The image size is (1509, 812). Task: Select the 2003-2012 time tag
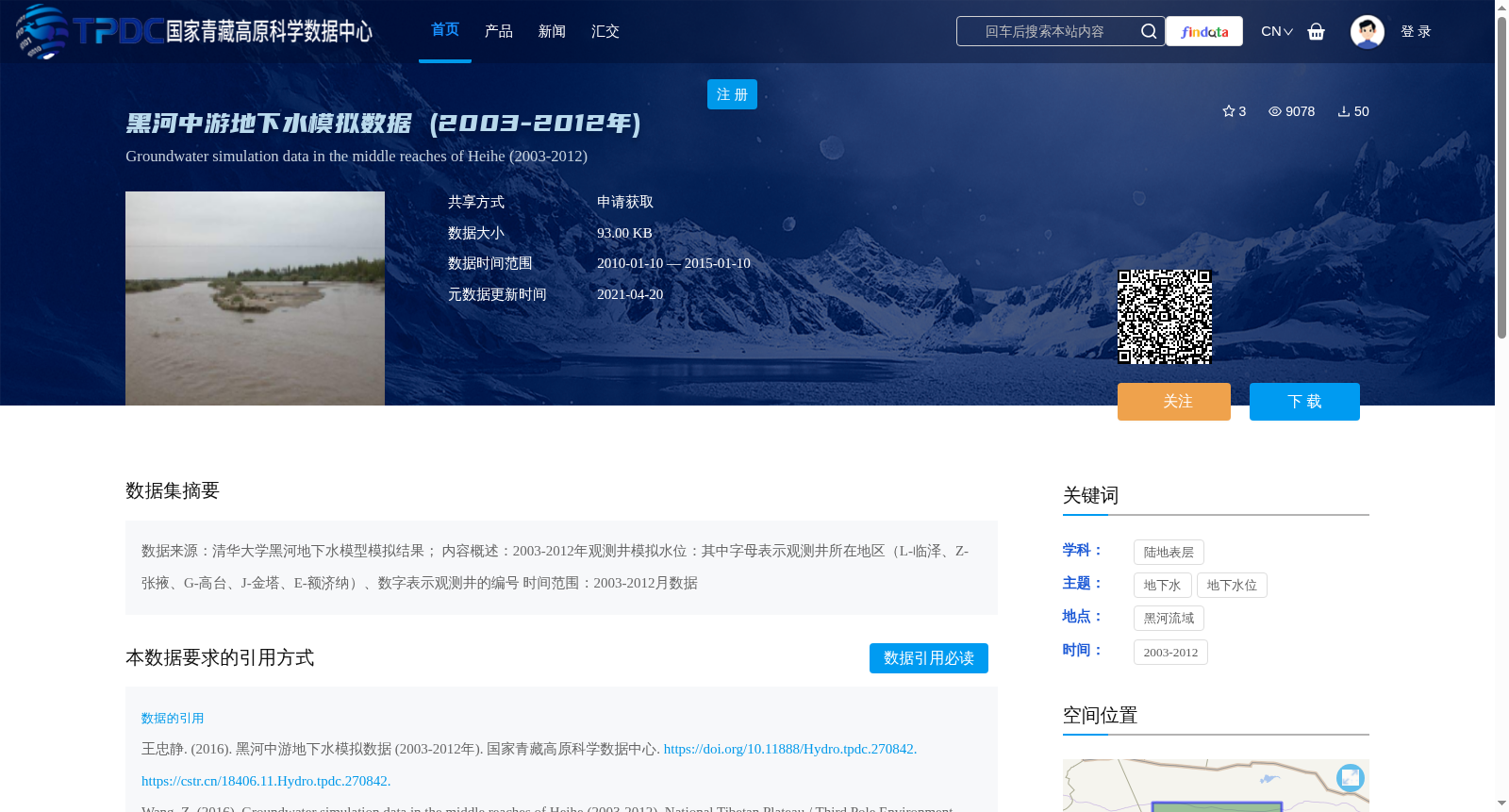coord(1170,652)
